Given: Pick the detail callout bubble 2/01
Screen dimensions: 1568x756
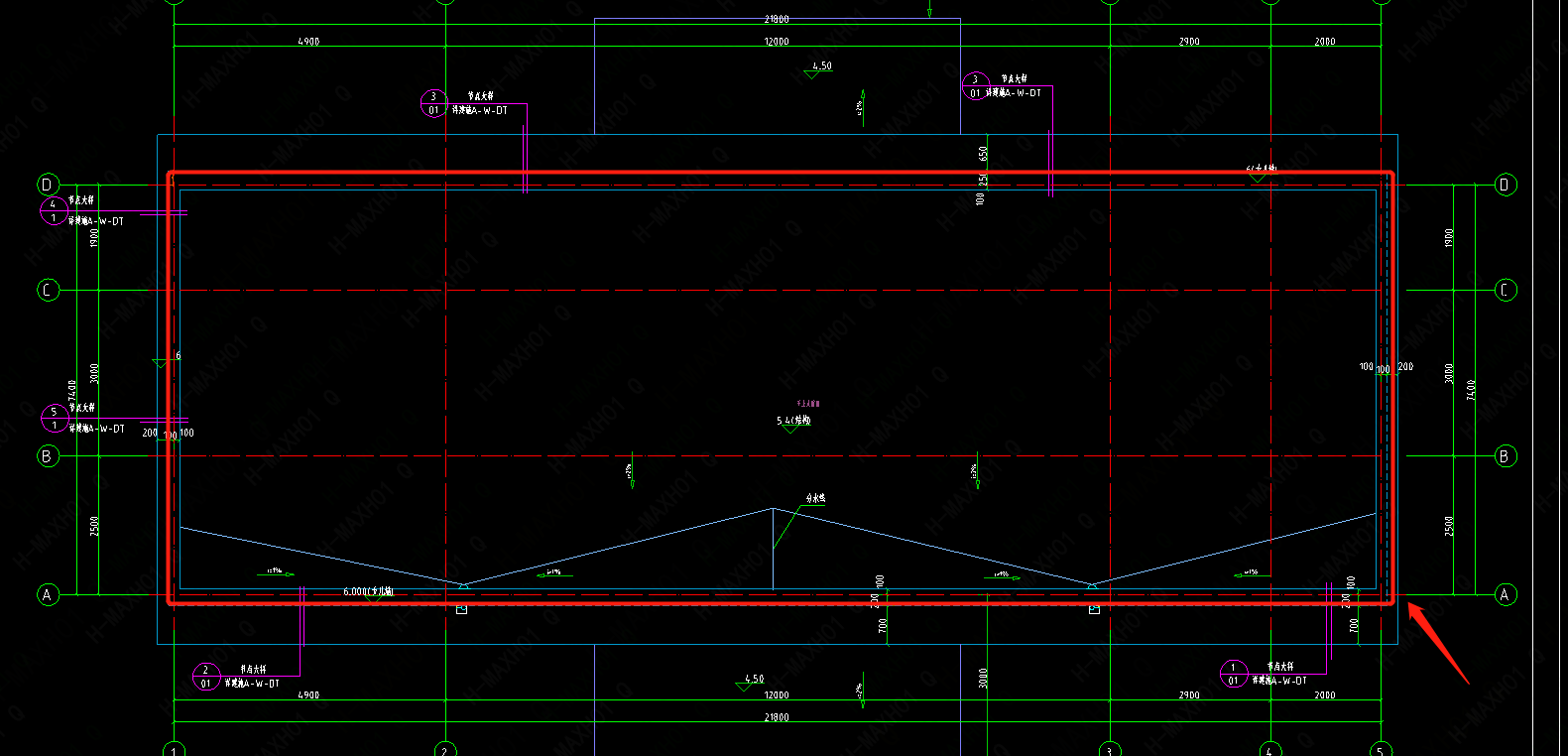Looking at the screenshot, I should [x=206, y=677].
